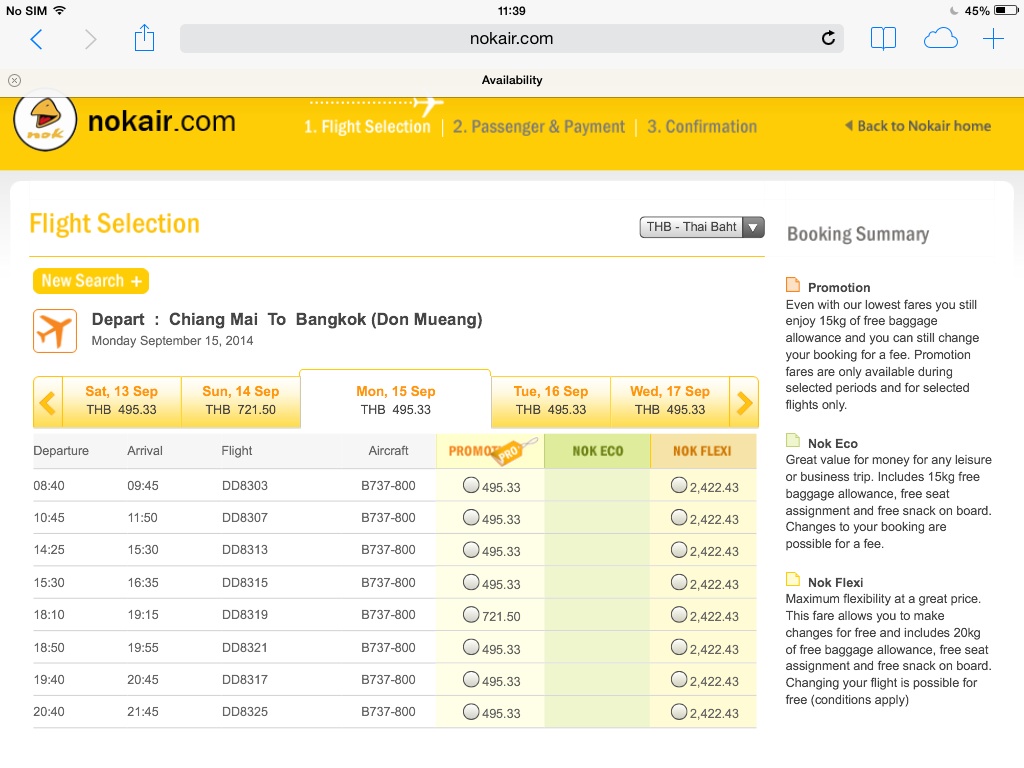Tap the Wi-Fi indicator in status bar
This screenshot has height=768, width=1024.
point(59,10)
